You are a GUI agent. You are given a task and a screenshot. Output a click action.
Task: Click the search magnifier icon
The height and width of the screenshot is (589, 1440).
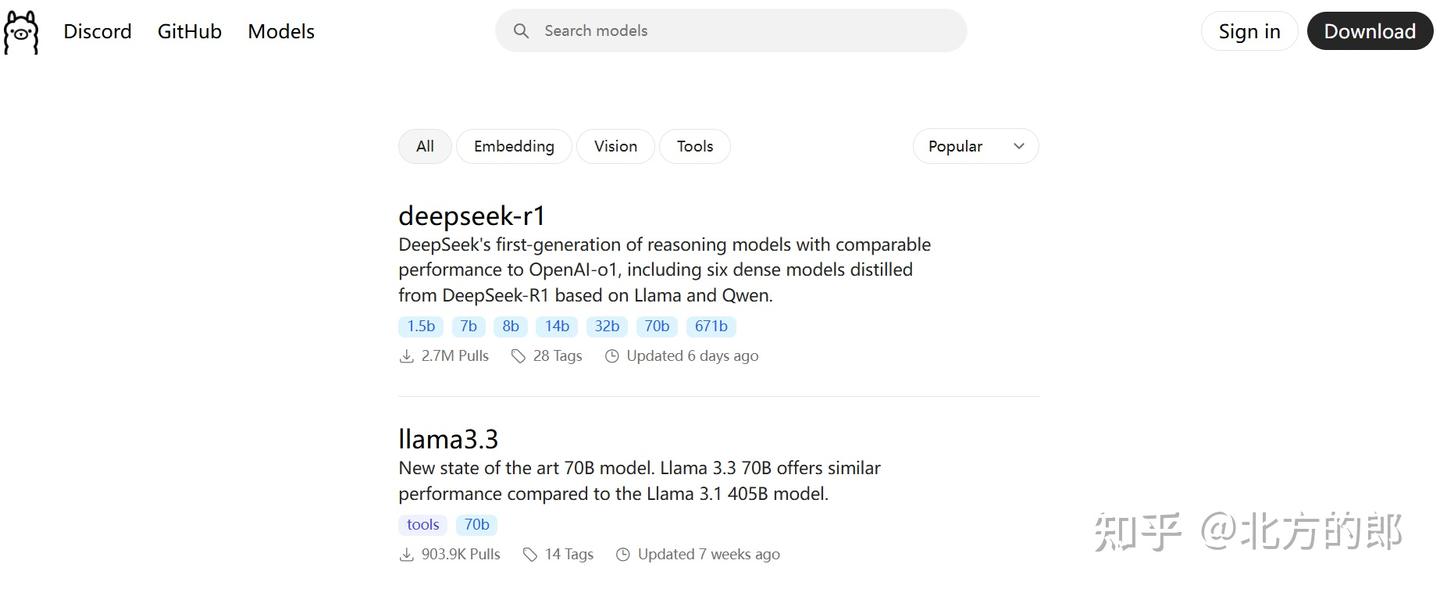coord(521,30)
